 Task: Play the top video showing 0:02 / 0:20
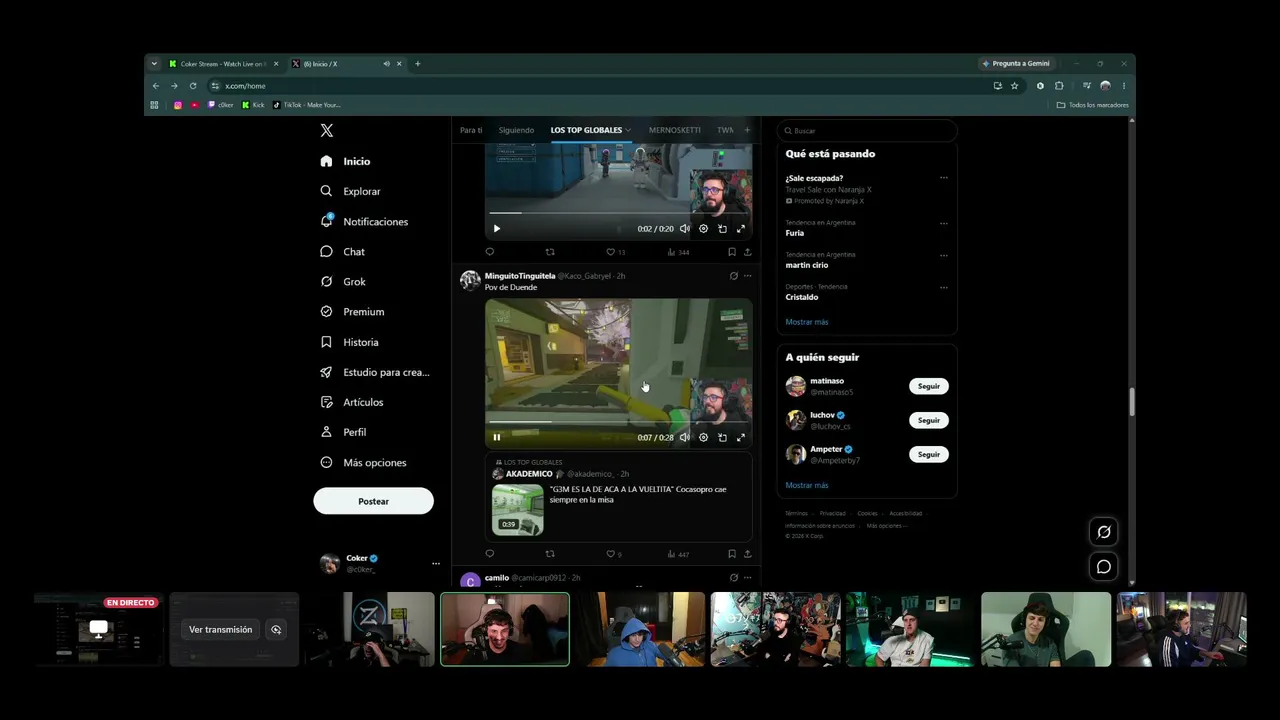tap(497, 228)
